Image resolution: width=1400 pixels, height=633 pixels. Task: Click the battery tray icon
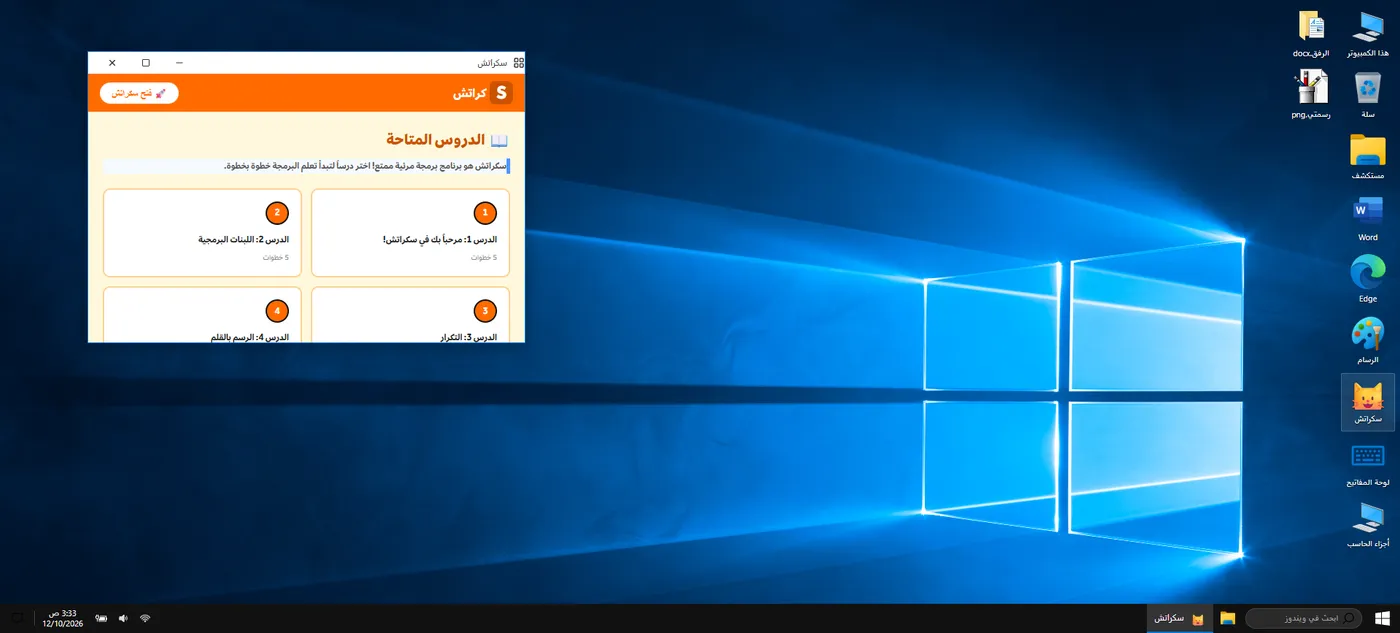[101, 618]
